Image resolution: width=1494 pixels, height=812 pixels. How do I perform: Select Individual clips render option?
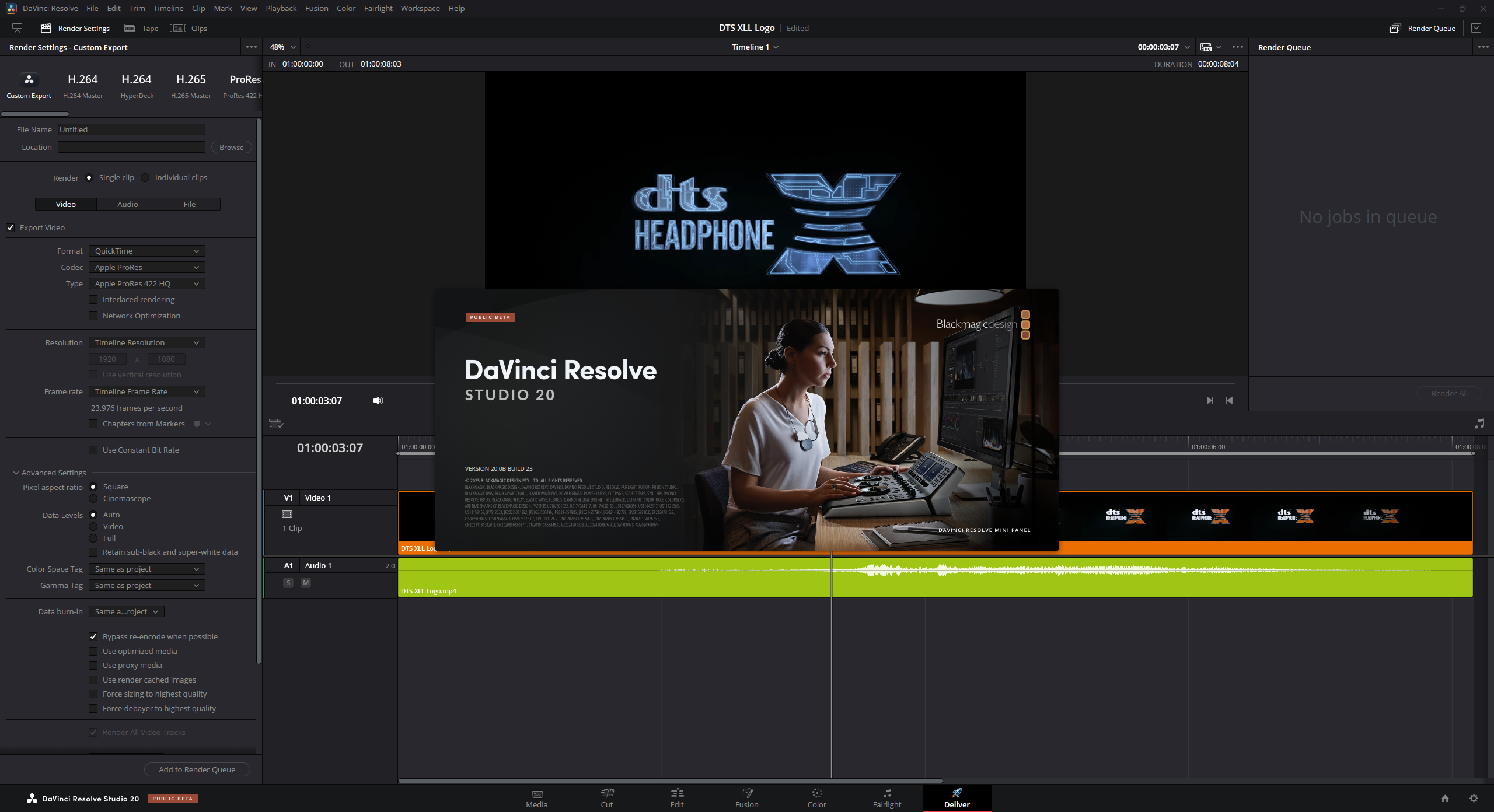pyautogui.click(x=145, y=178)
